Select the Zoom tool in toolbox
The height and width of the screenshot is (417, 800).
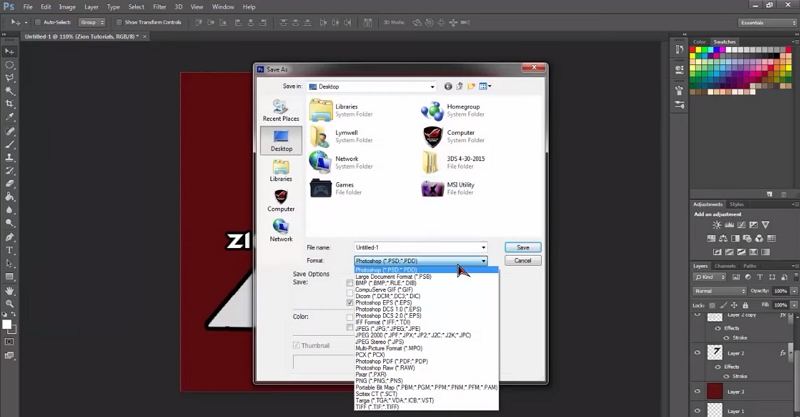(x=9, y=304)
